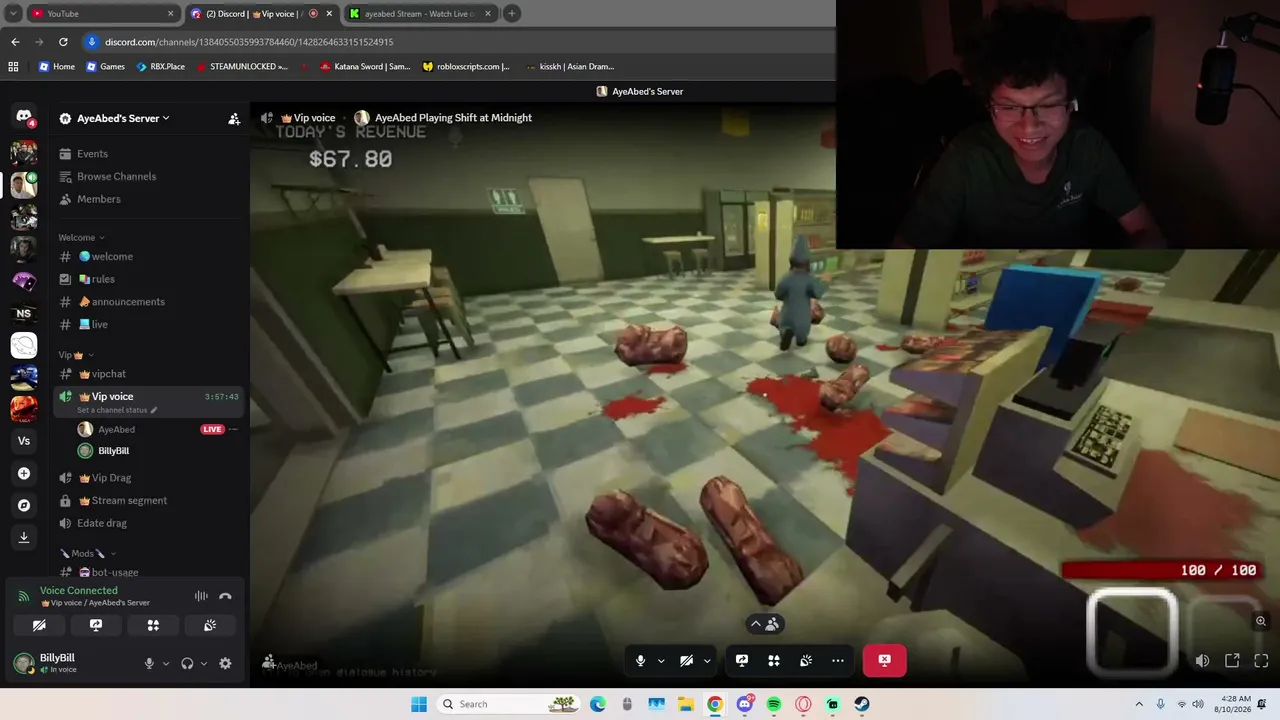Go to the announcements channel

149,302
